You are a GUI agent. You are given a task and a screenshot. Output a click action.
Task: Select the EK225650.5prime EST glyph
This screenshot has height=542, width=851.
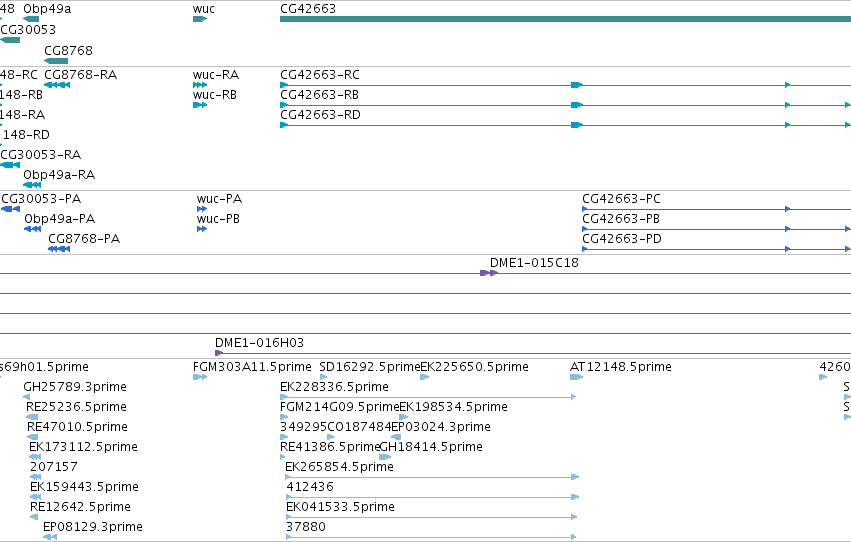425,377
